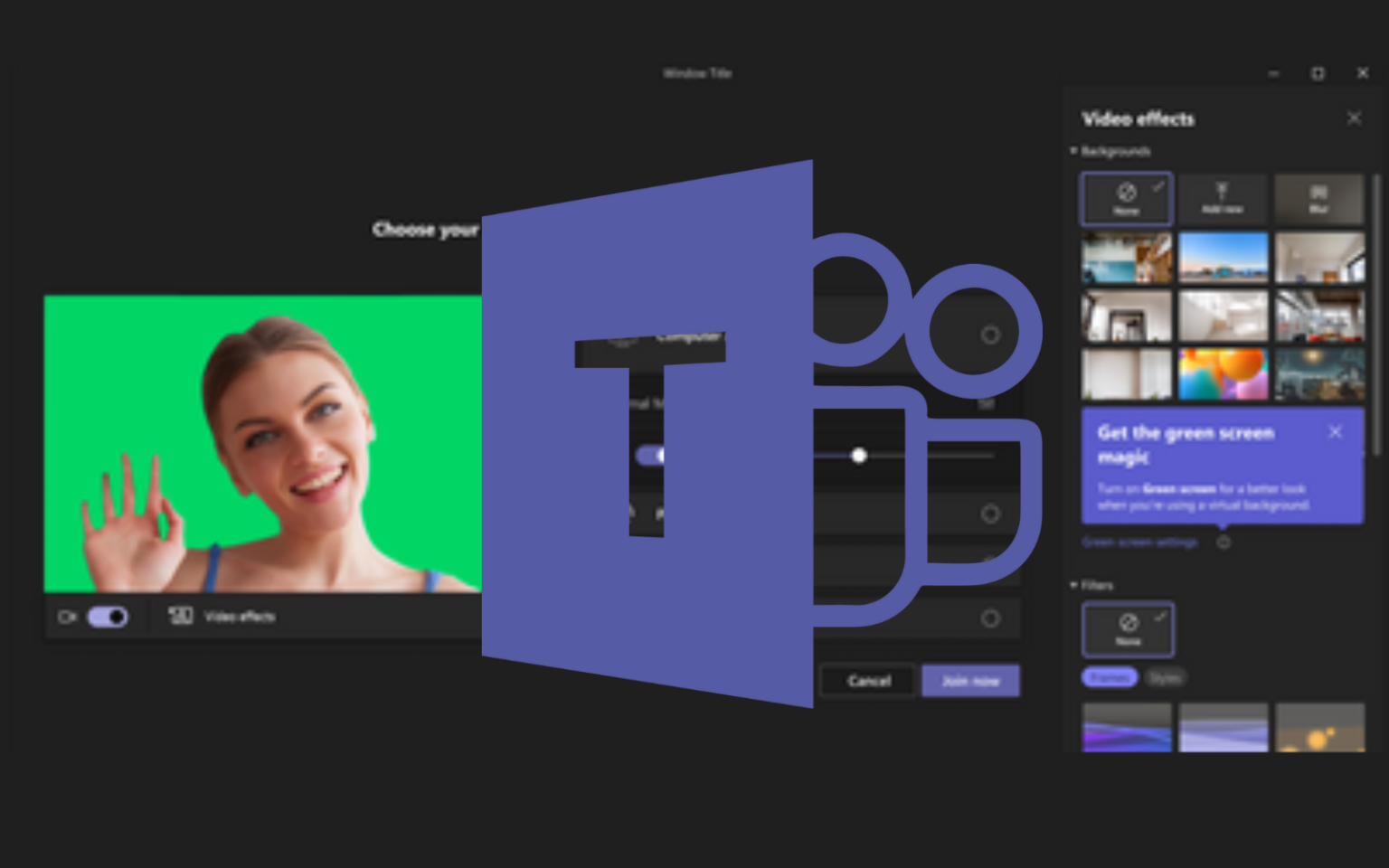Viewport: 1389px width, 868px height.
Task: Choose the dark night scene background
Action: click(x=1319, y=373)
